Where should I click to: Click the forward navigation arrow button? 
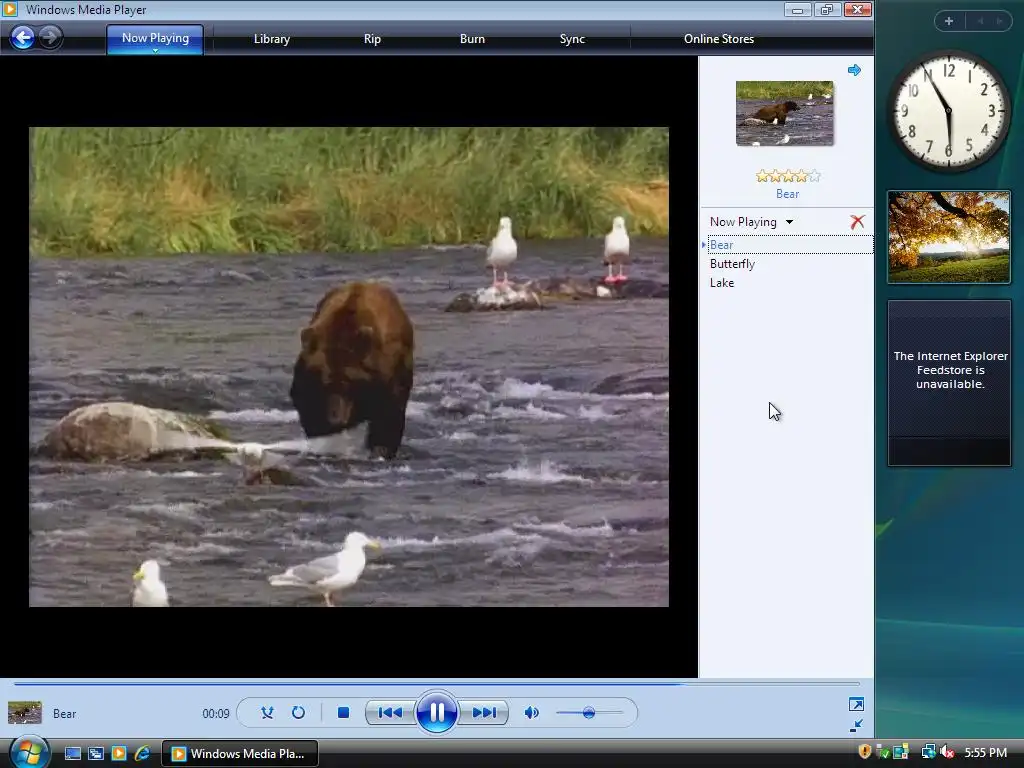50,37
